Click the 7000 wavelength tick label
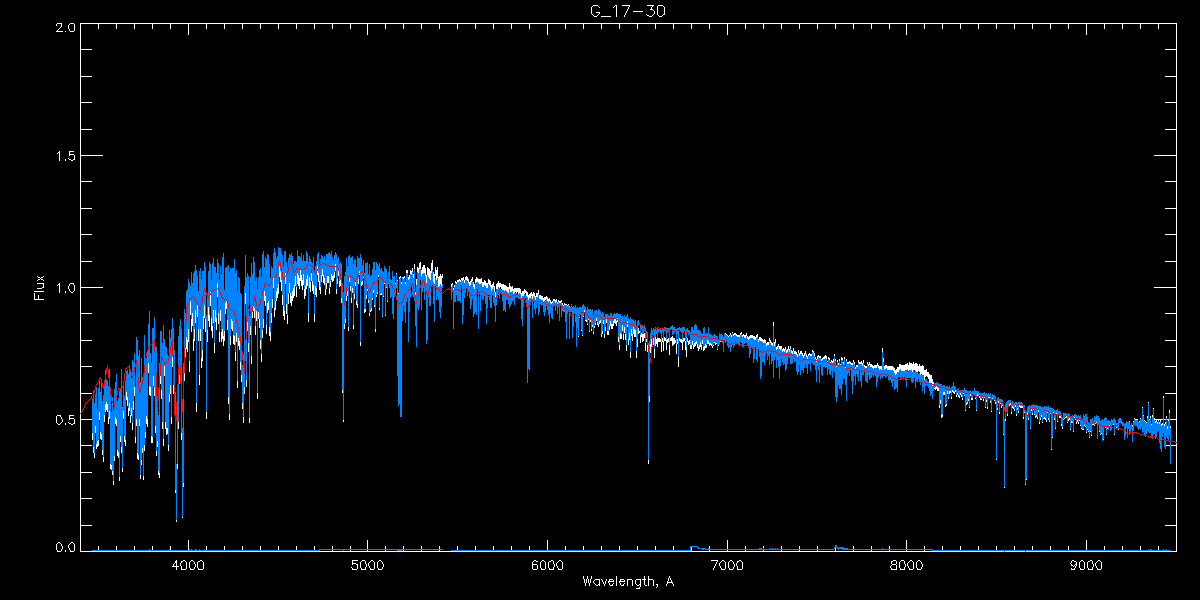 tap(727, 565)
